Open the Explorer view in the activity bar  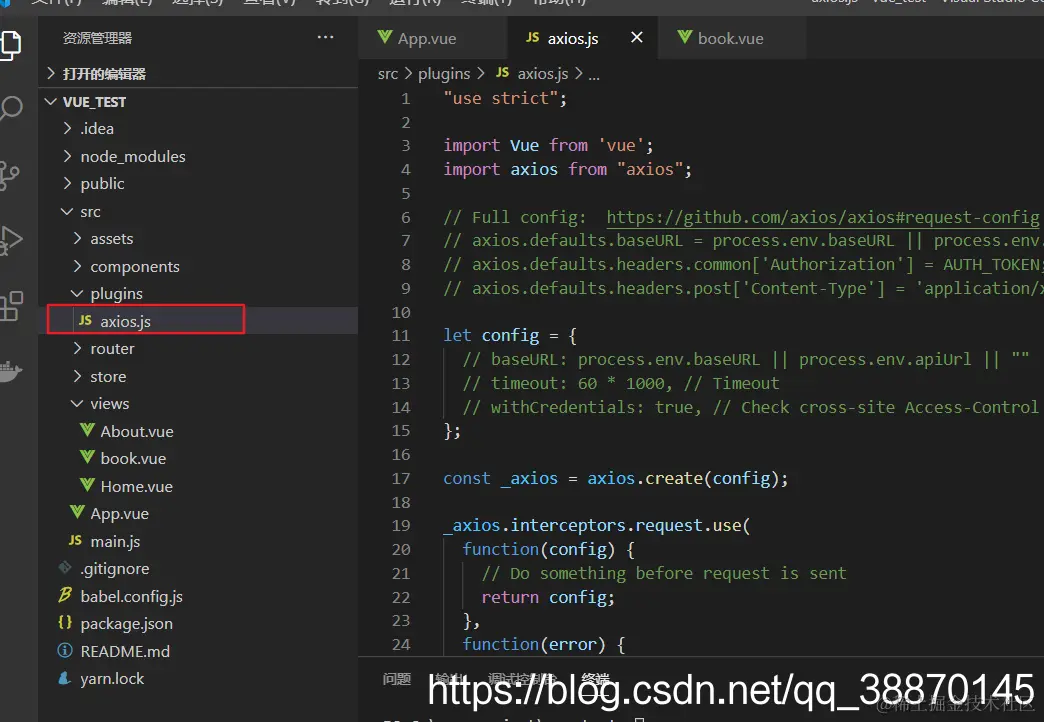coord(11,45)
